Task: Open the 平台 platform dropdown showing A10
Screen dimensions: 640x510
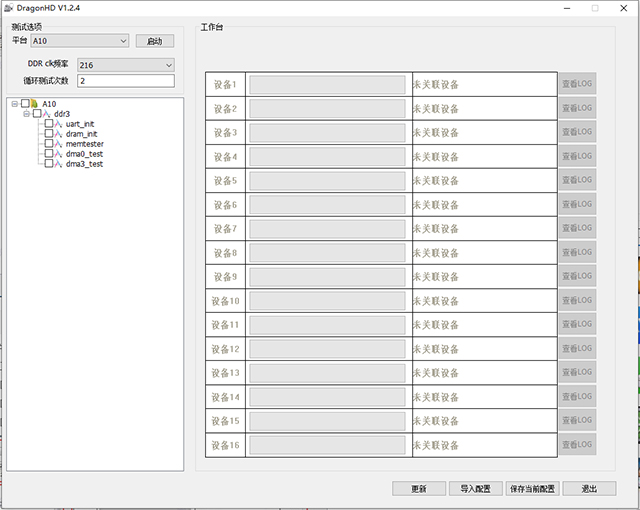Action: tap(80, 41)
